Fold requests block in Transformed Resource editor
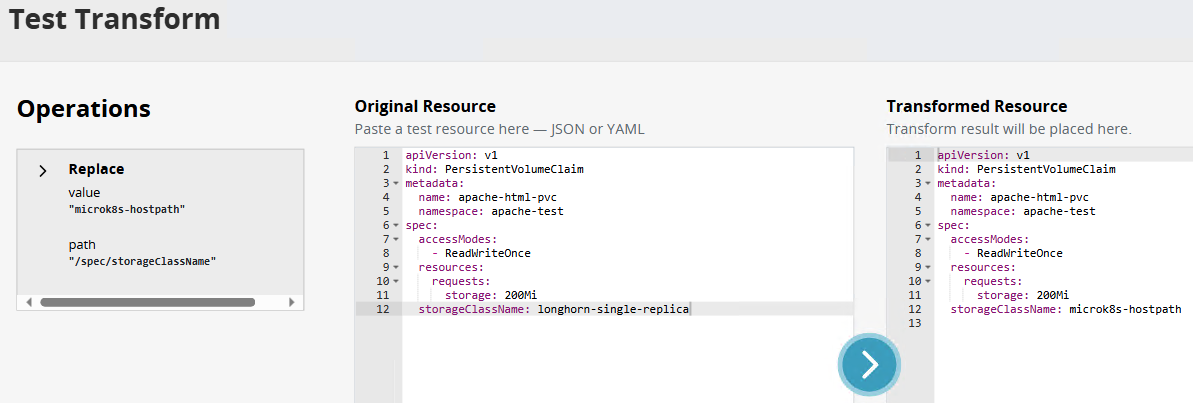 (929, 282)
